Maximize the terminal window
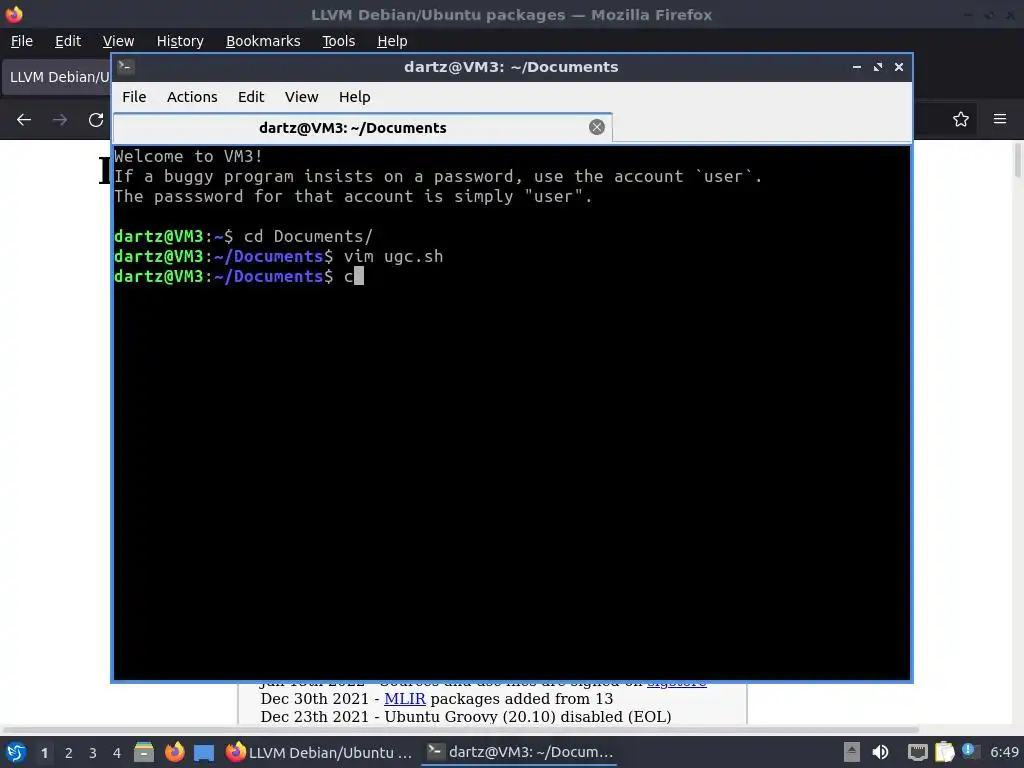Viewport: 1024px width, 768px height. point(878,67)
